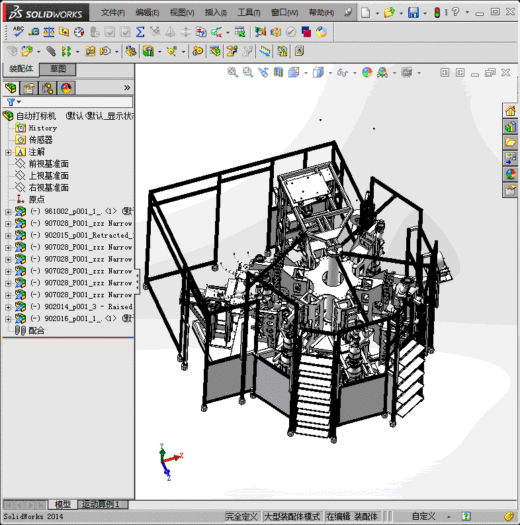
Task: Click the Display Style cube icon
Action: tap(318, 72)
